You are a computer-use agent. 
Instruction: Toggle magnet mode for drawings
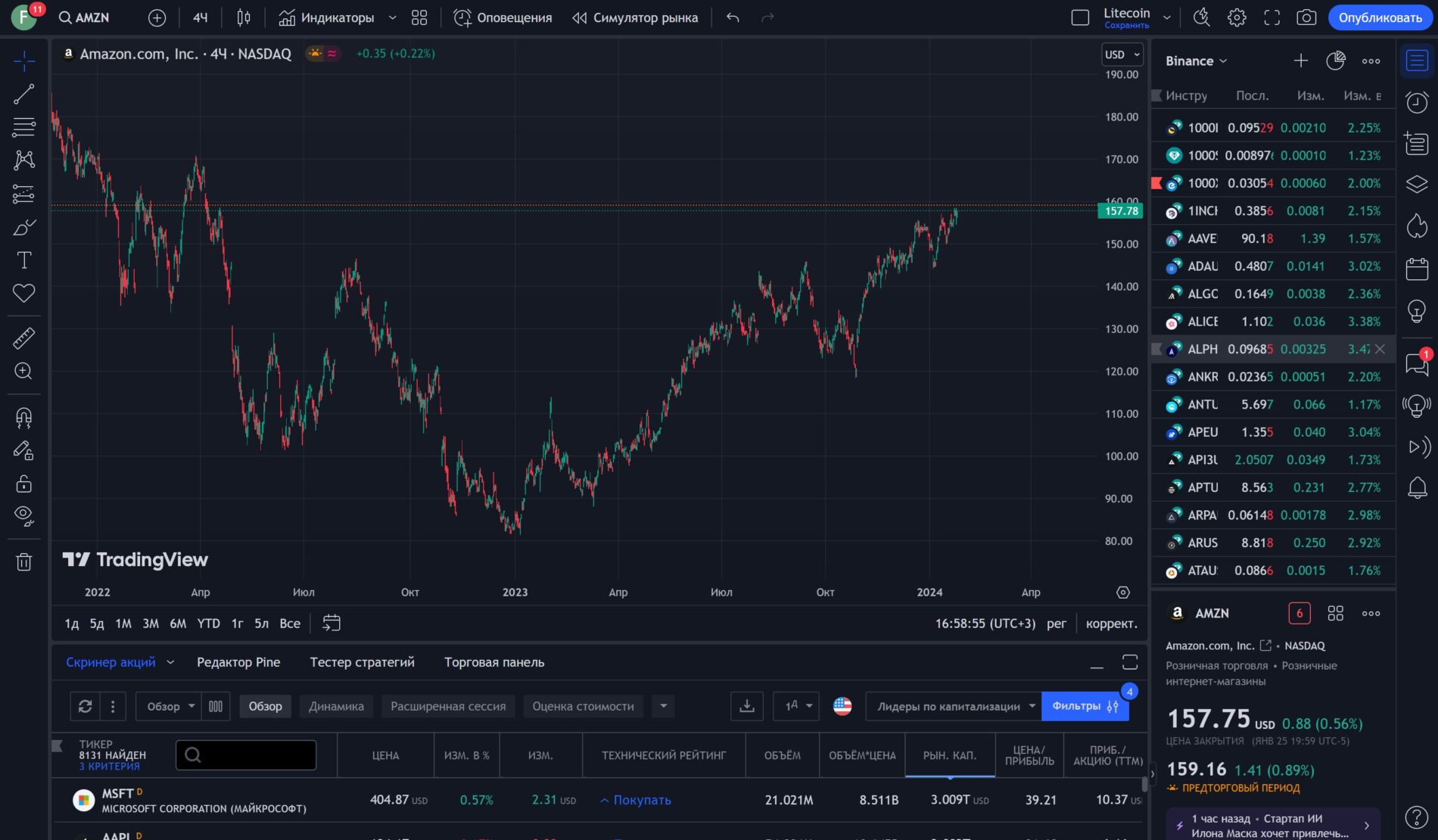23,417
